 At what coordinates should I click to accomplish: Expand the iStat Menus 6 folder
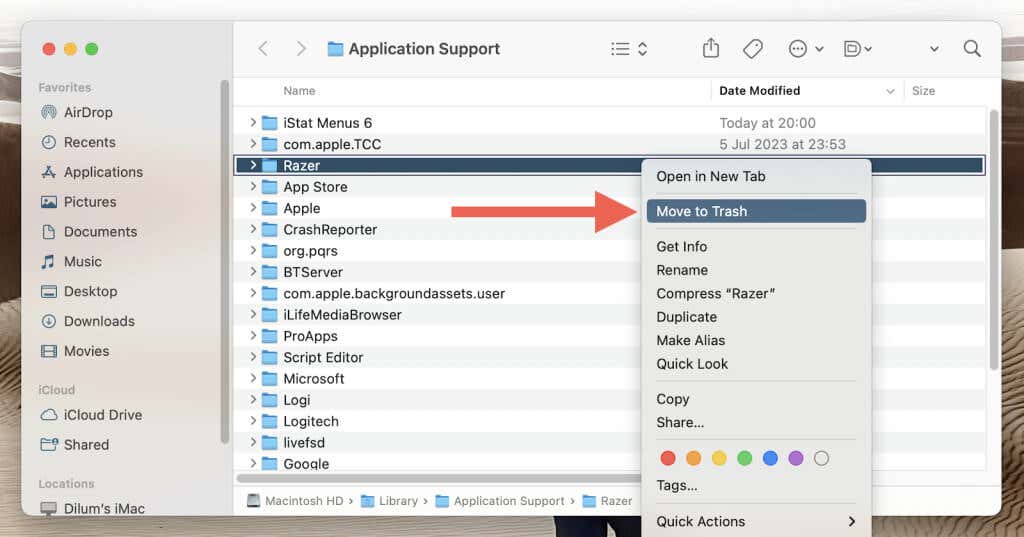click(x=253, y=122)
